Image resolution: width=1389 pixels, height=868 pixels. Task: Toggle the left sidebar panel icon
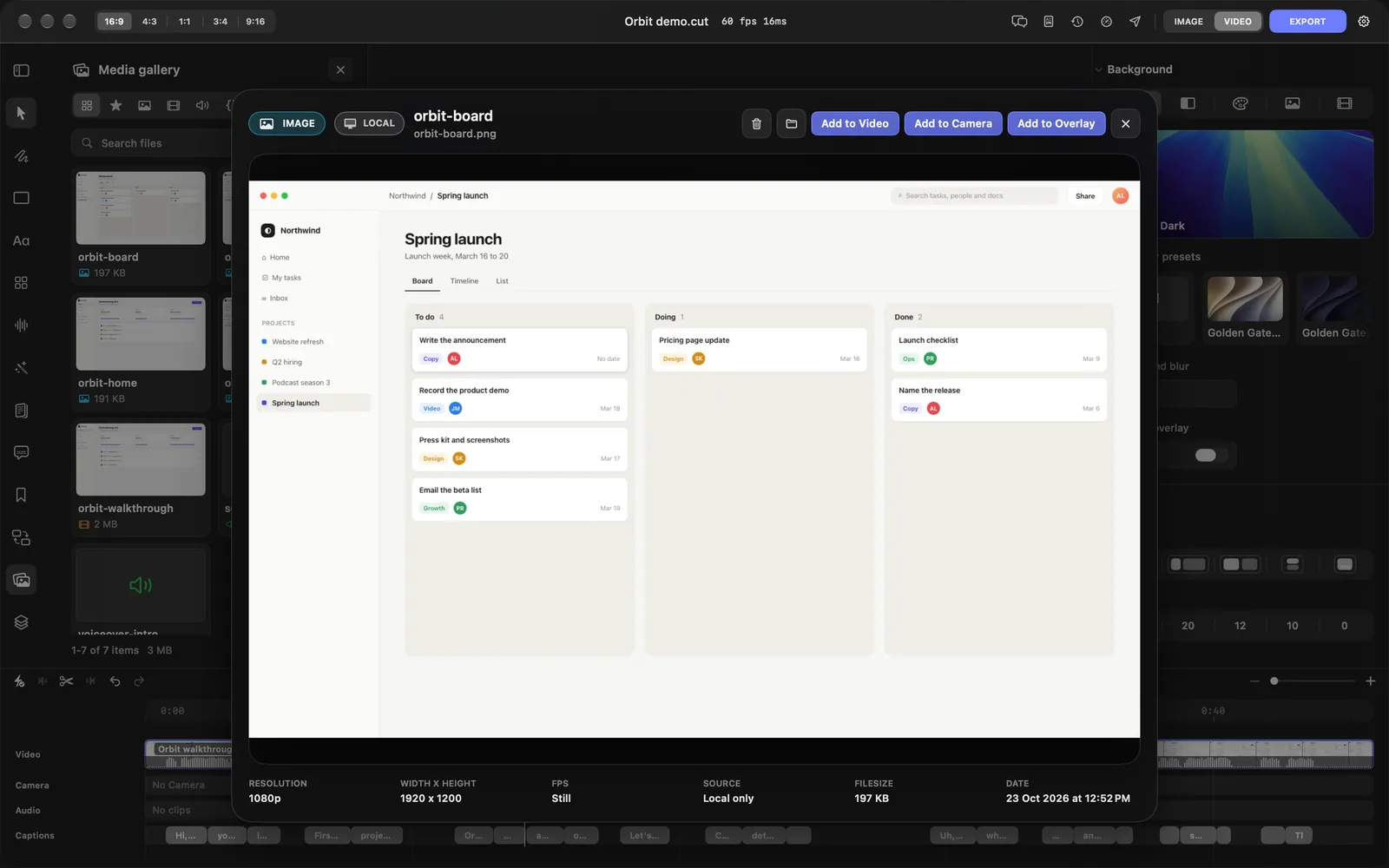pos(22,70)
